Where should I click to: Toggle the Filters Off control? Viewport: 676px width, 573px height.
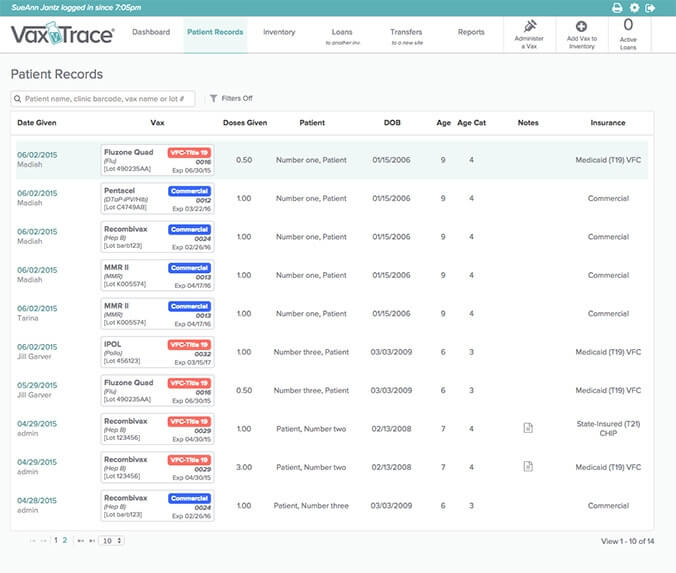(x=231, y=98)
